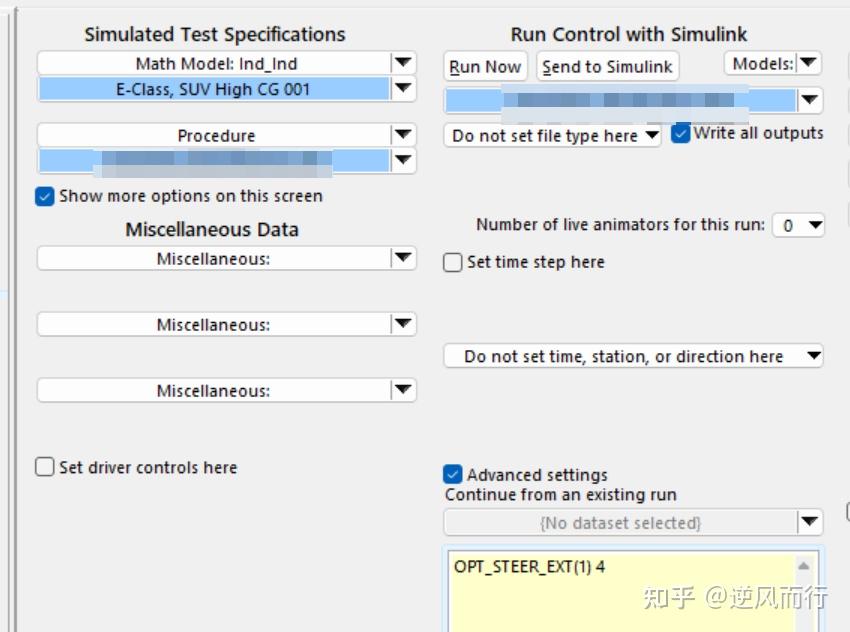Open the Procedure dropdown arrow
850x632 pixels.
(x=402, y=135)
